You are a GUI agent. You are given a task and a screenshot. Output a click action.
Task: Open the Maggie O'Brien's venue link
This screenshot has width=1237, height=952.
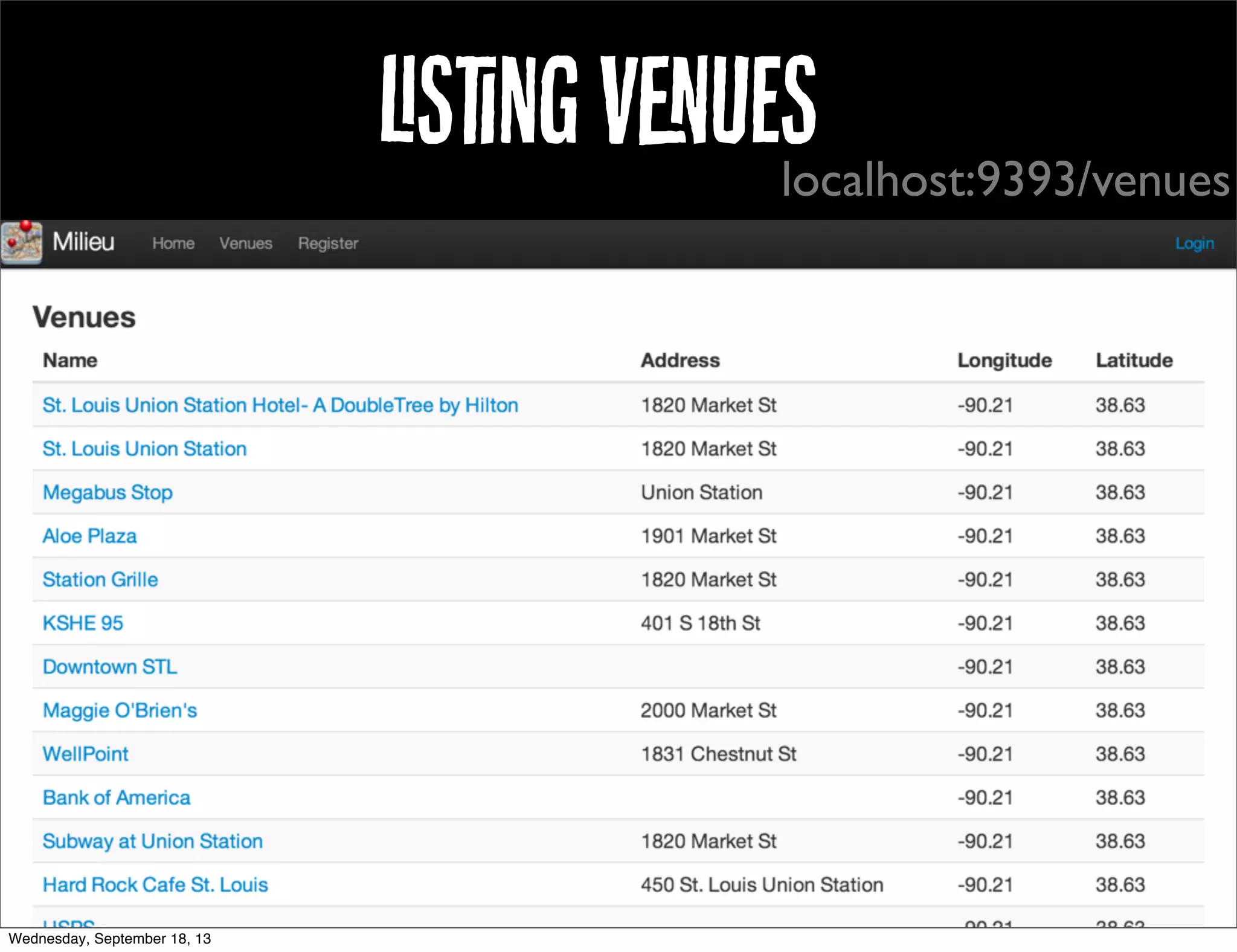(120, 711)
